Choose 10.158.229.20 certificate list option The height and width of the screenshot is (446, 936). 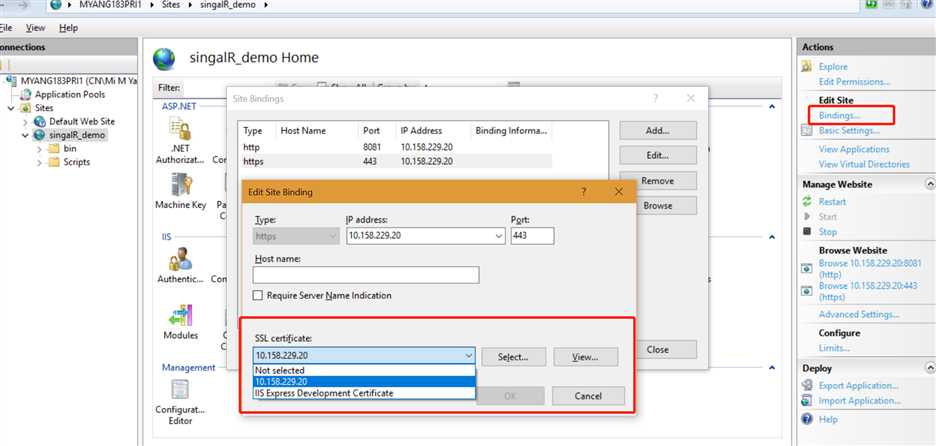(x=364, y=382)
